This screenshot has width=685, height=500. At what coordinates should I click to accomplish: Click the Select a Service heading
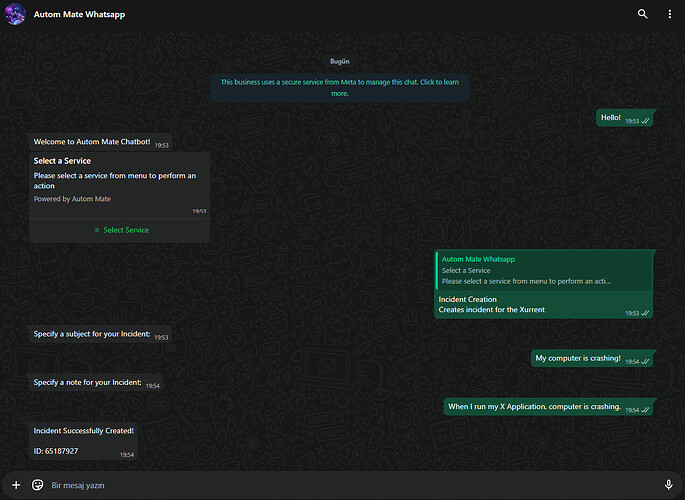tap(62, 161)
